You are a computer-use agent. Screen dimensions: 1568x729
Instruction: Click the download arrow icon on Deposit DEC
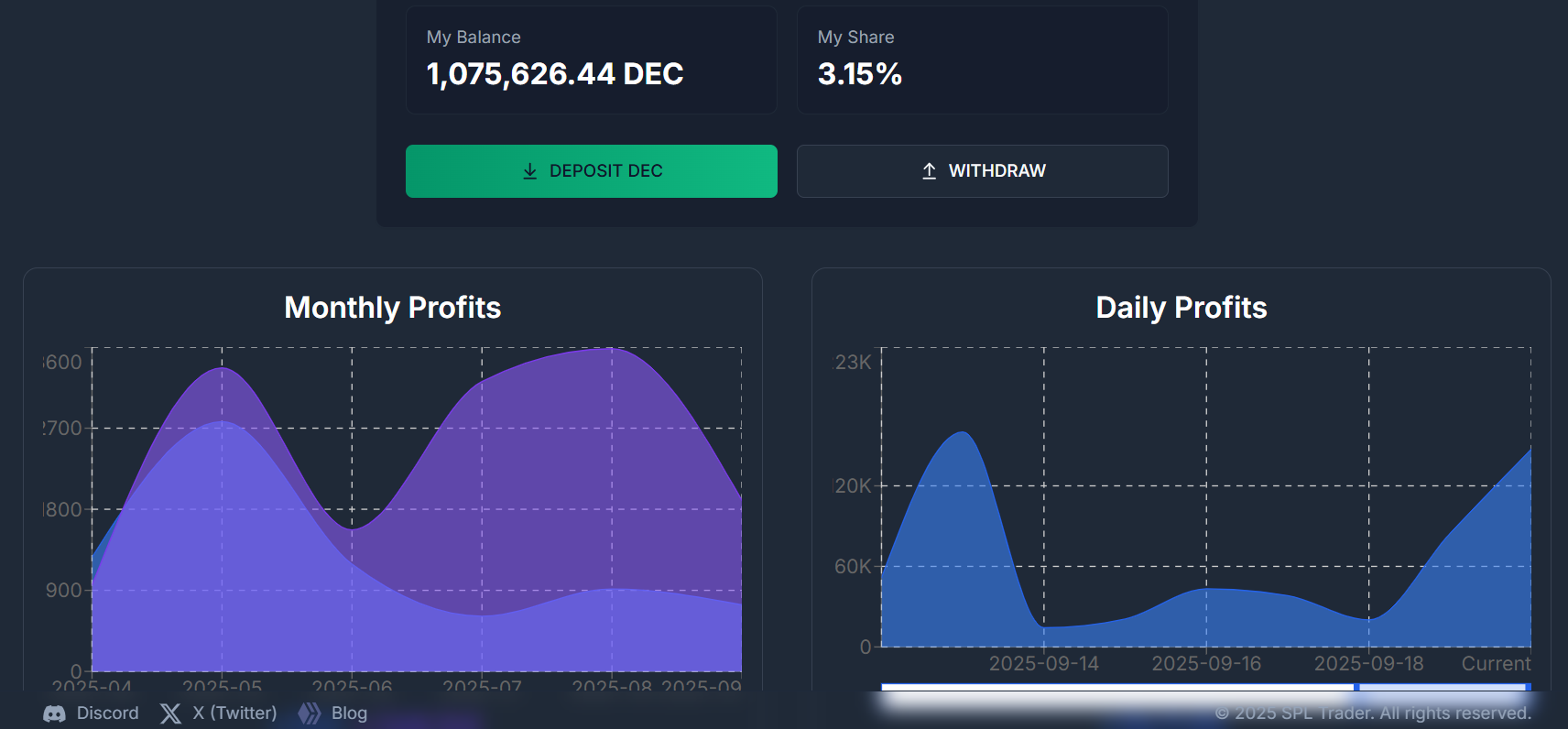[529, 171]
